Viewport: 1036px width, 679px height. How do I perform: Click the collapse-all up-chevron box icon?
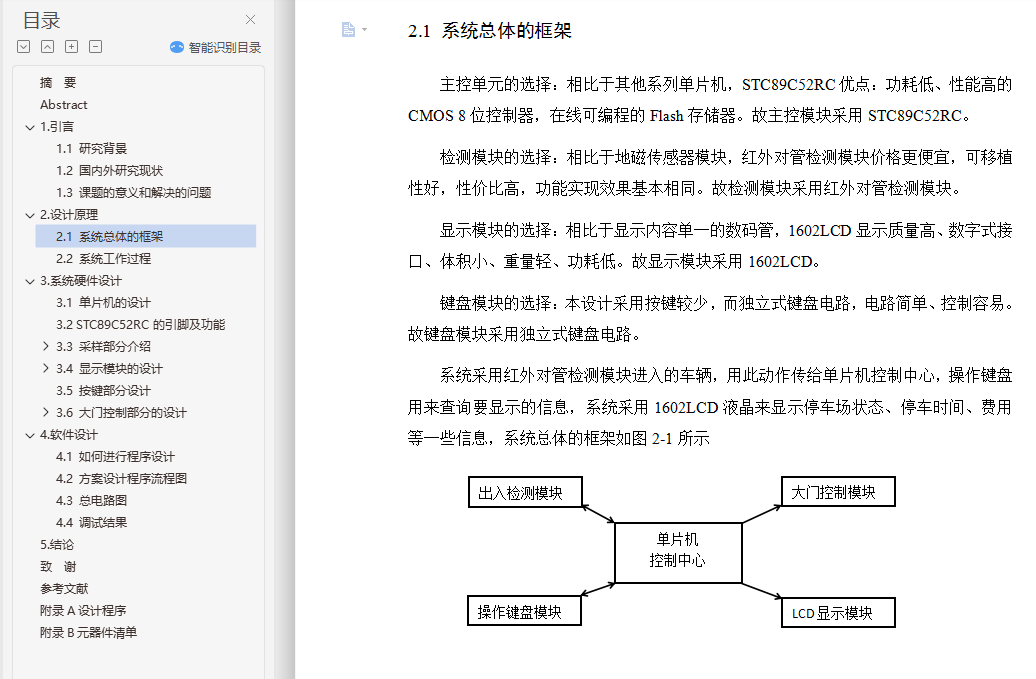(48, 47)
